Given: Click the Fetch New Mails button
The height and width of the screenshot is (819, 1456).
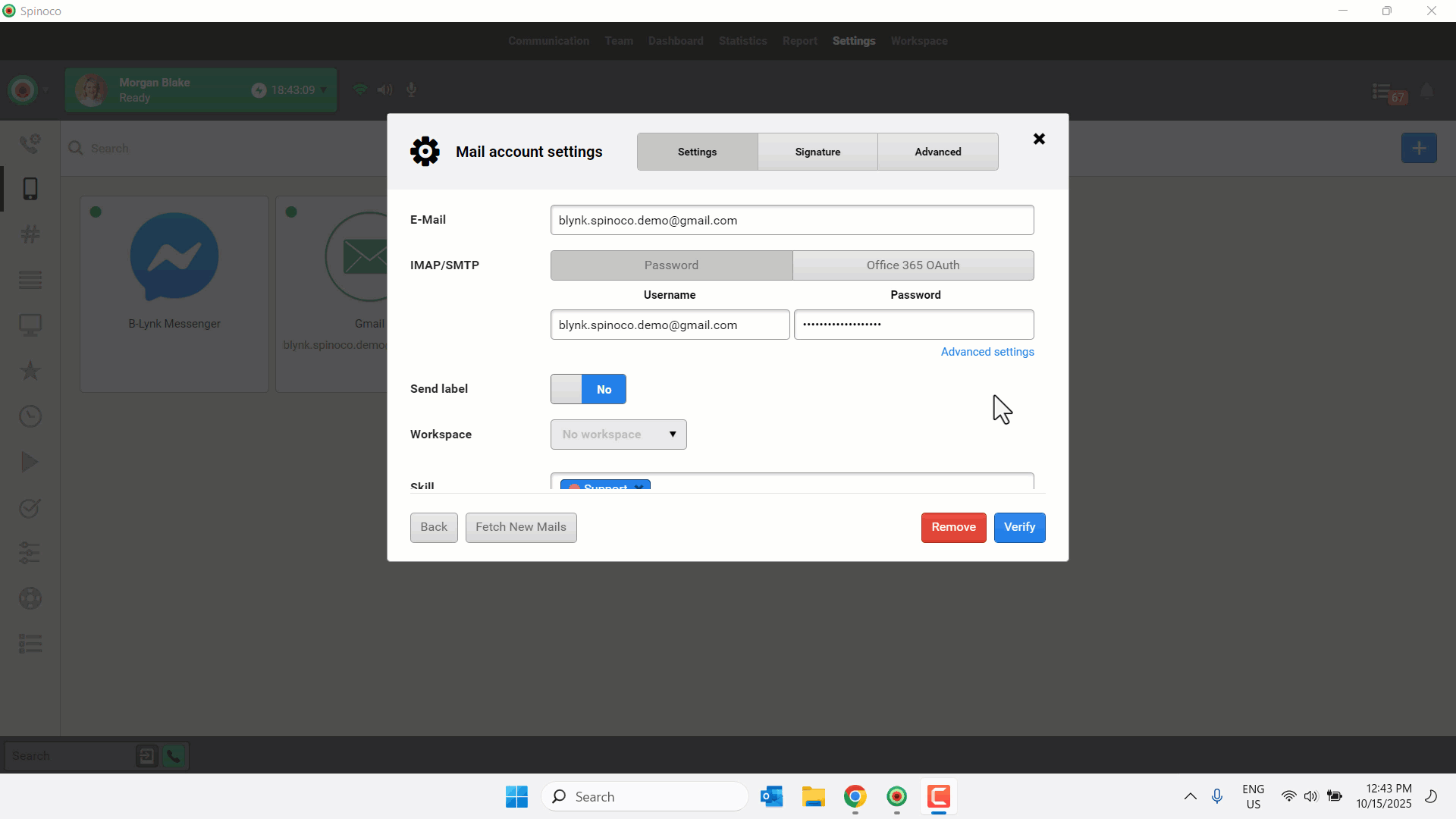Looking at the screenshot, I should pyautogui.click(x=520, y=527).
